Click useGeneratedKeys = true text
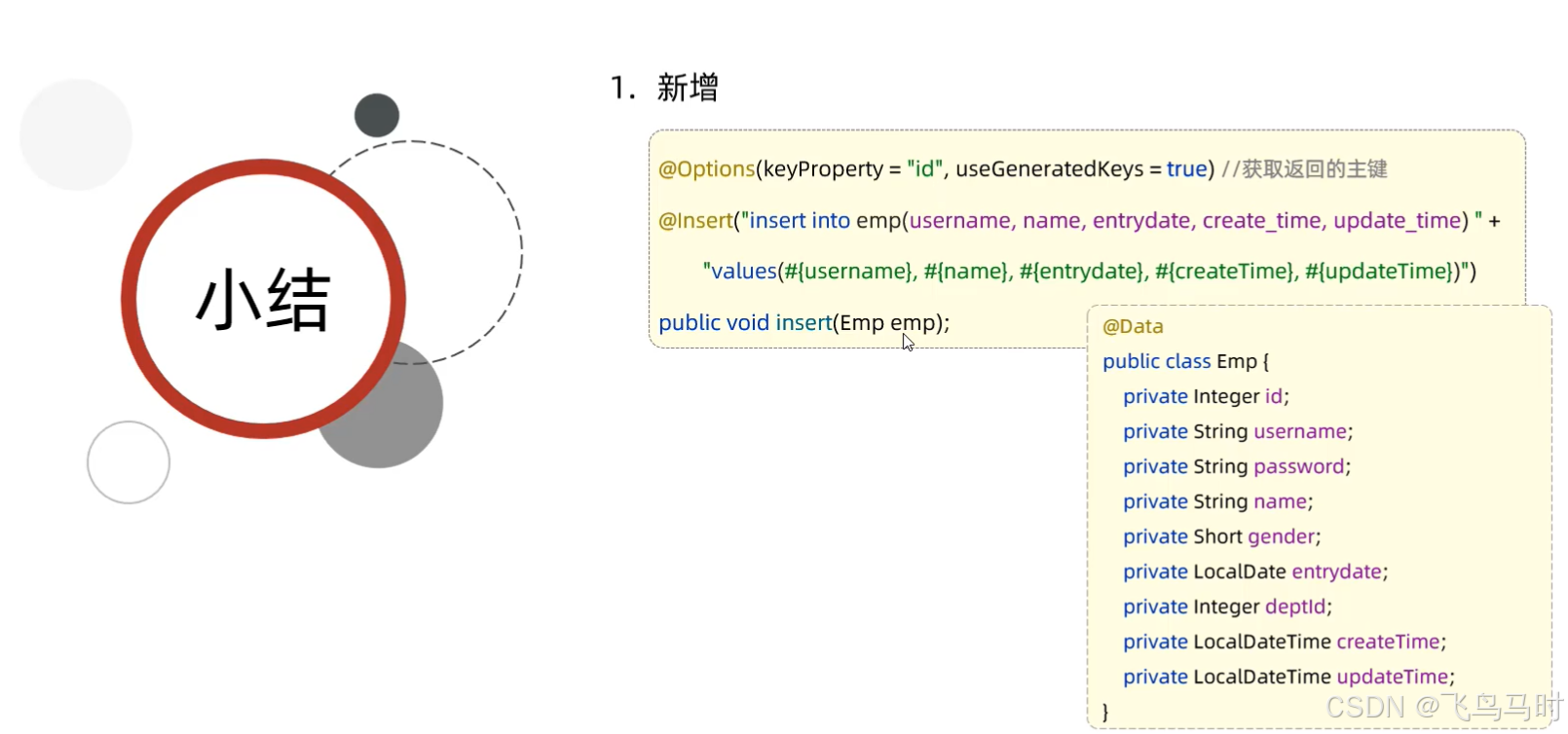The width and height of the screenshot is (1568, 734). pyautogui.click(x=1081, y=169)
